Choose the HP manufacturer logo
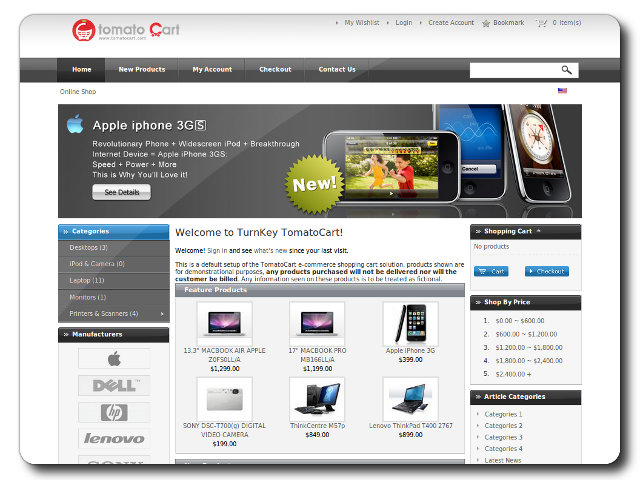 tap(114, 412)
